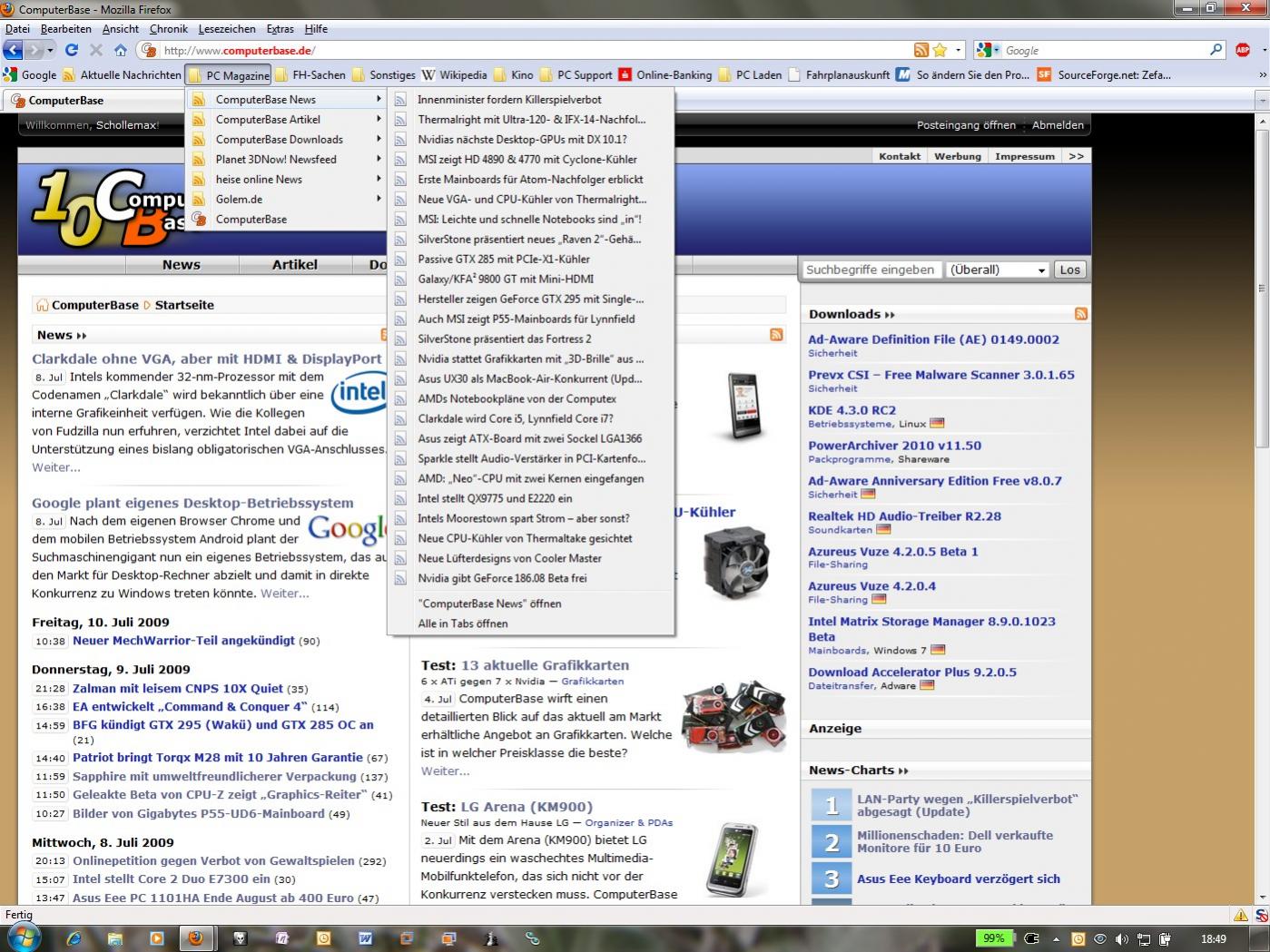Open Google plant eigenes Desktop-Betriebssystem article

point(192,503)
